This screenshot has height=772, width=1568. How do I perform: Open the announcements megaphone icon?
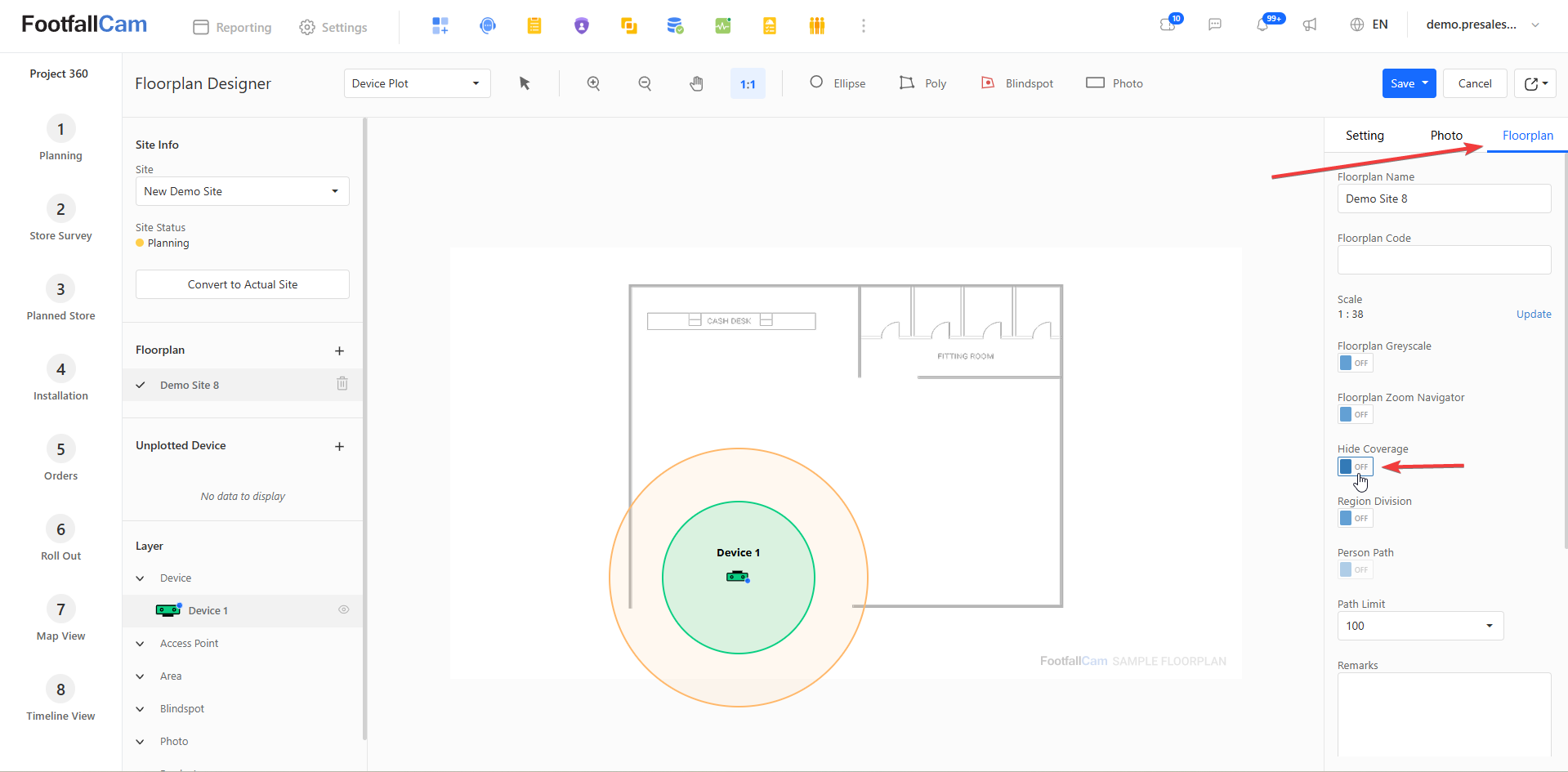click(1310, 25)
